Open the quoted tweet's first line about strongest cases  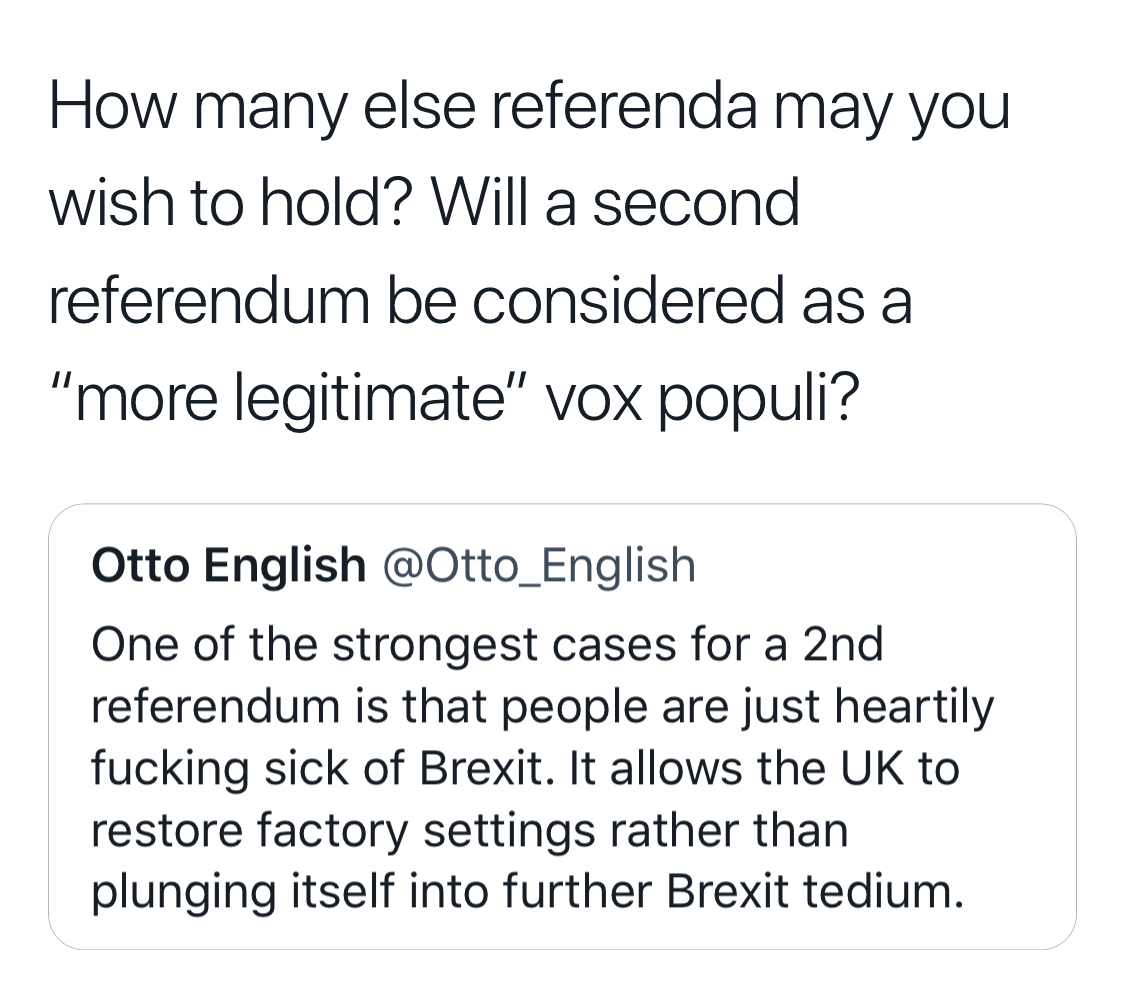pos(487,645)
